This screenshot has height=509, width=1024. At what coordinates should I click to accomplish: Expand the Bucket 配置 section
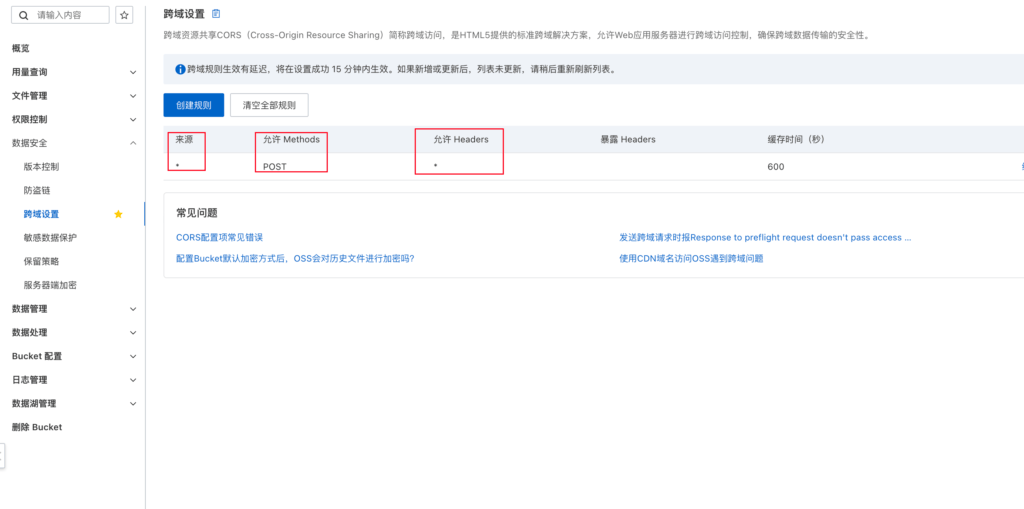coord(133,356)
